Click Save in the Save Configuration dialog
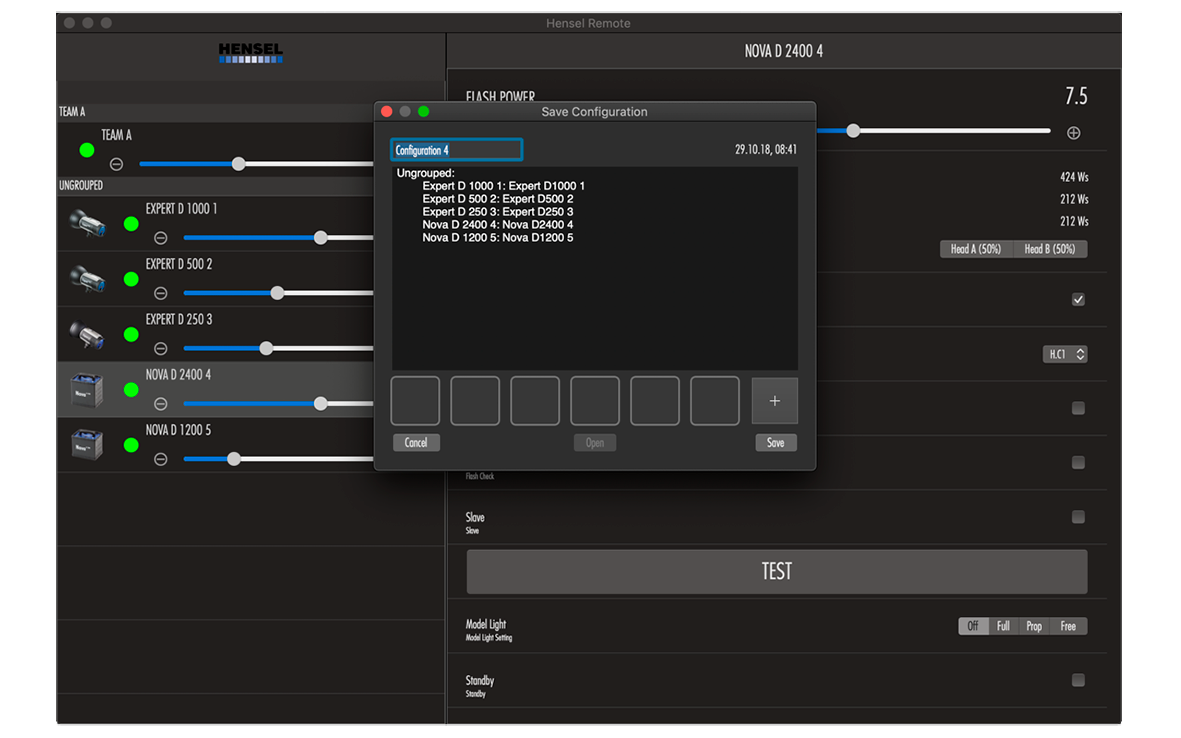This screenshot has height=738, width=1181. click(x=775, y=442)
